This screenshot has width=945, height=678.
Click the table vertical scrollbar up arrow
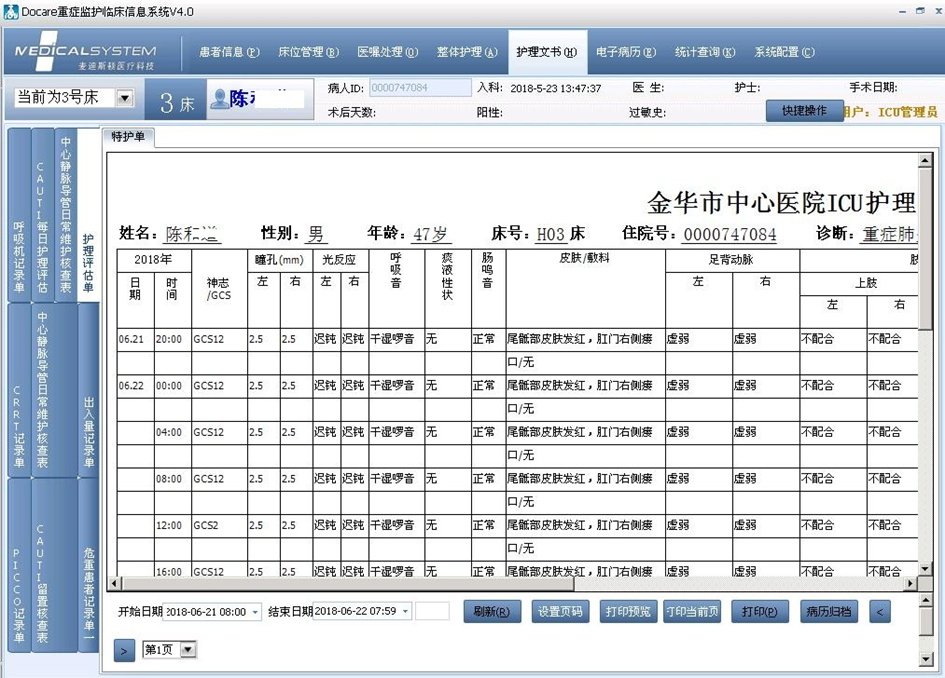point(925,160)
